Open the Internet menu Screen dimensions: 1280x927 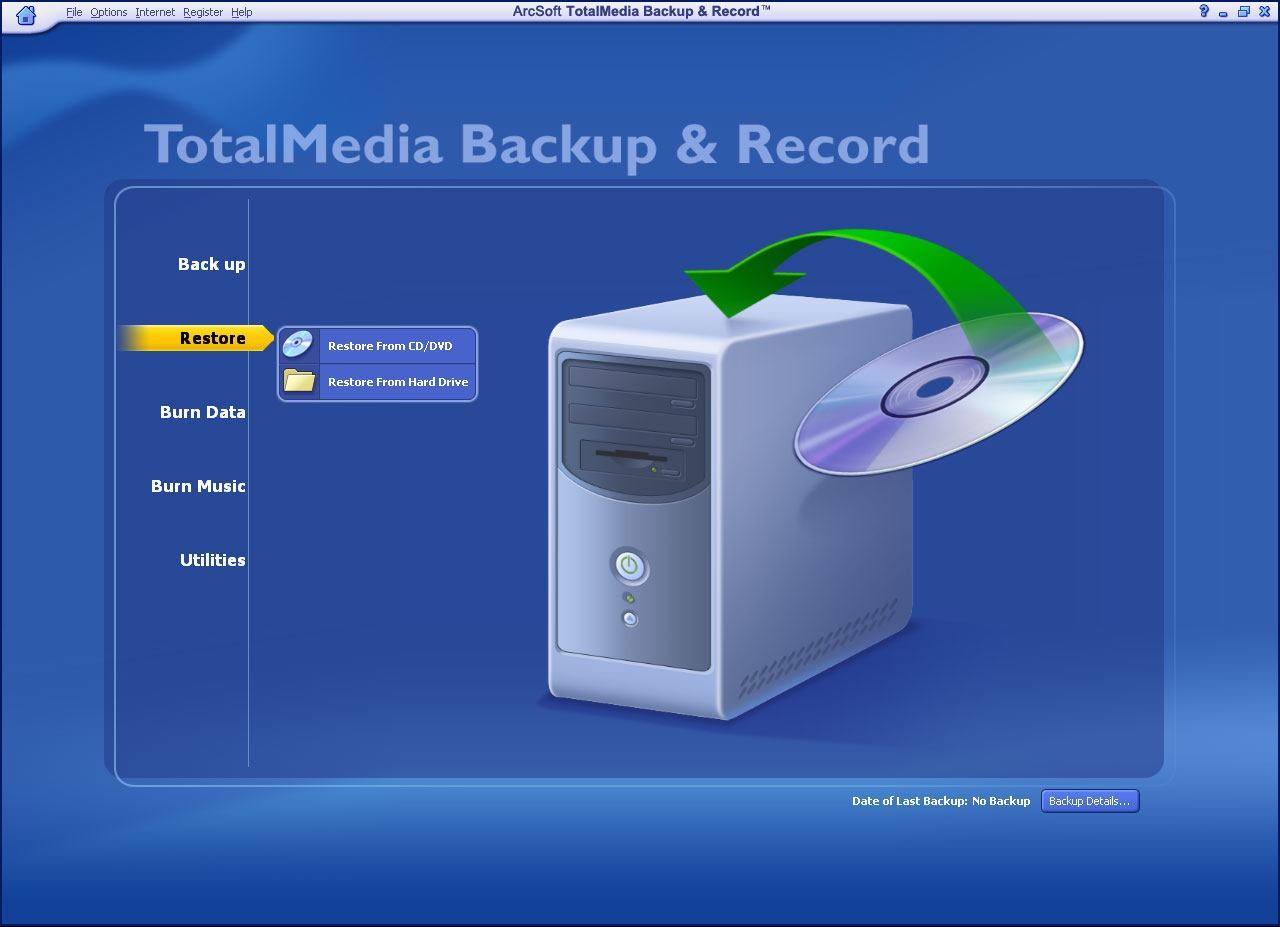[155, 12]
